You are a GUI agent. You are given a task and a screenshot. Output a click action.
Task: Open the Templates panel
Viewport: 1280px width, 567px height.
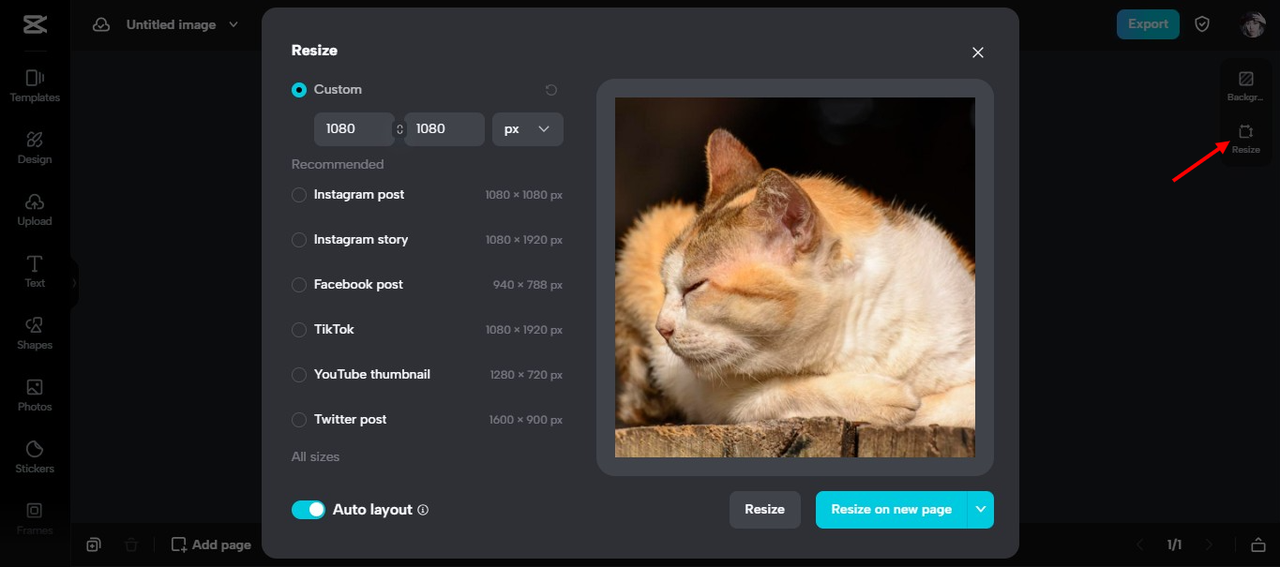pos(35,86)
